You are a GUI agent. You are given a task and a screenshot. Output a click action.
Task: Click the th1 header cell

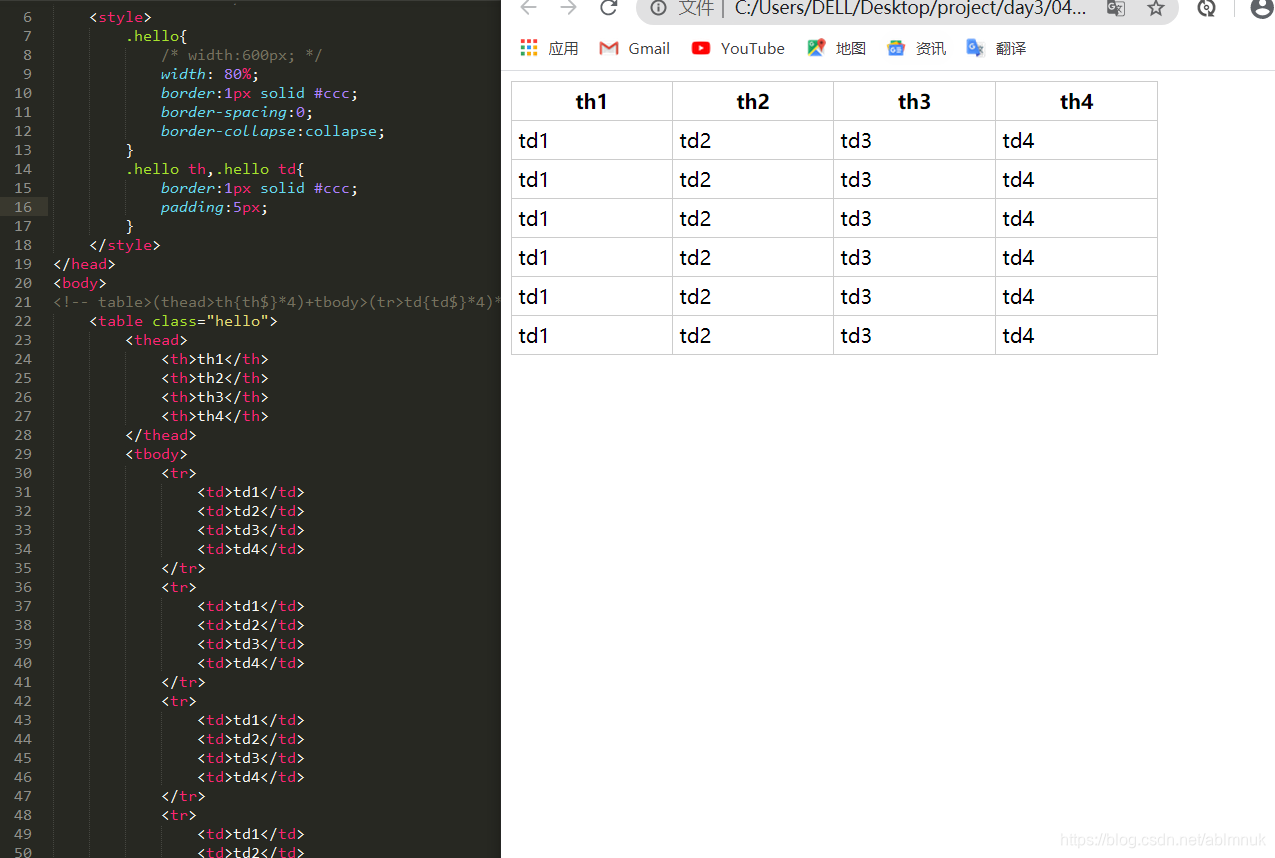point(592,101)
